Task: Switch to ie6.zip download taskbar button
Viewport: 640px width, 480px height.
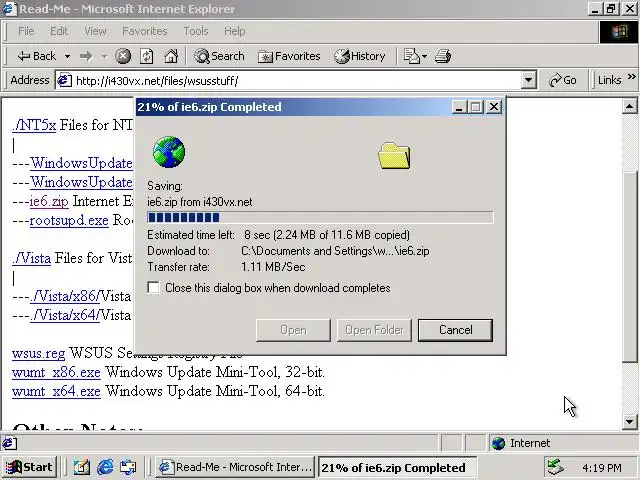Action: point(398,467)
